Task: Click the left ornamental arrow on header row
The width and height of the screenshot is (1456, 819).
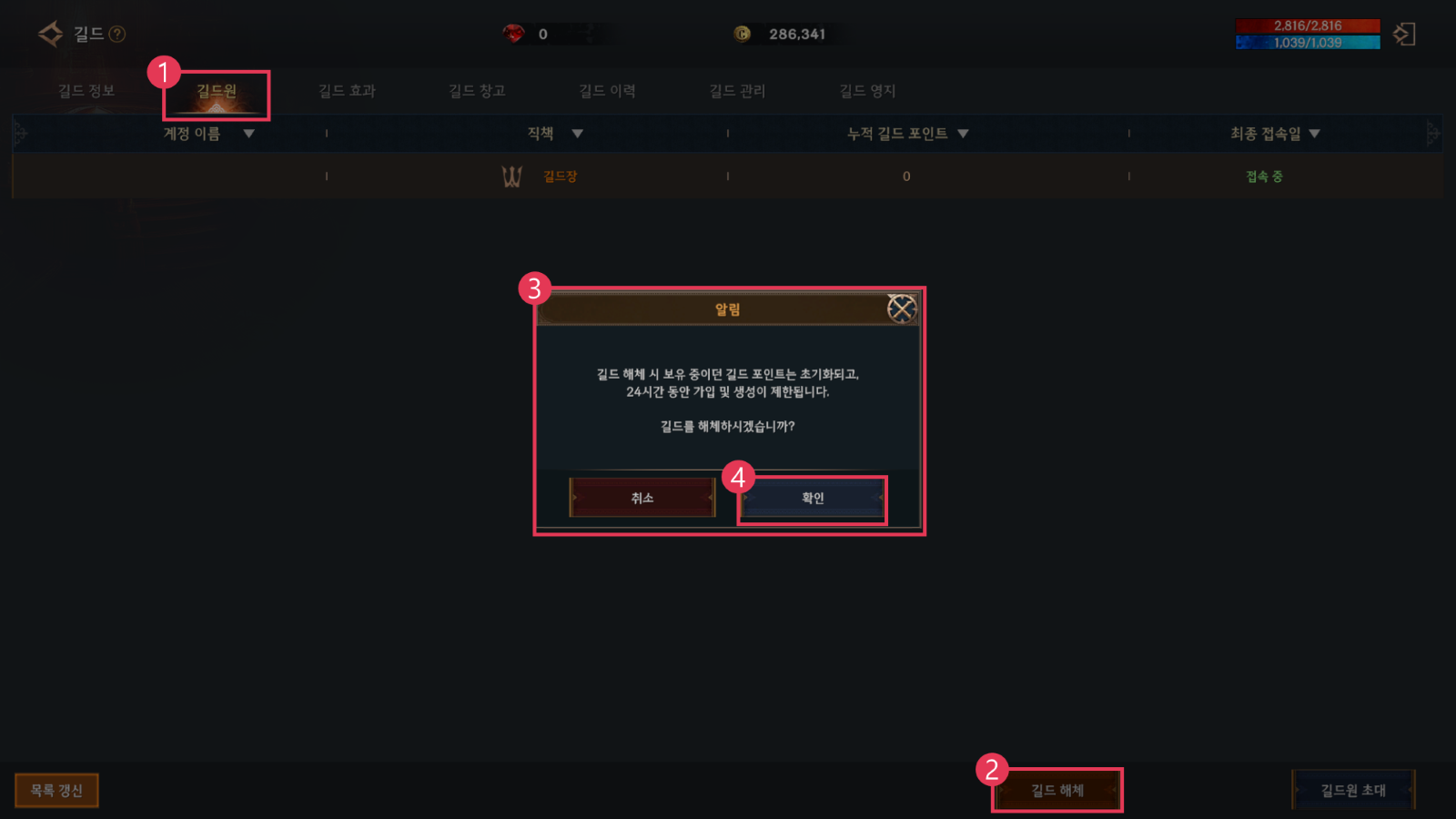Action: [x=20, y=134]
